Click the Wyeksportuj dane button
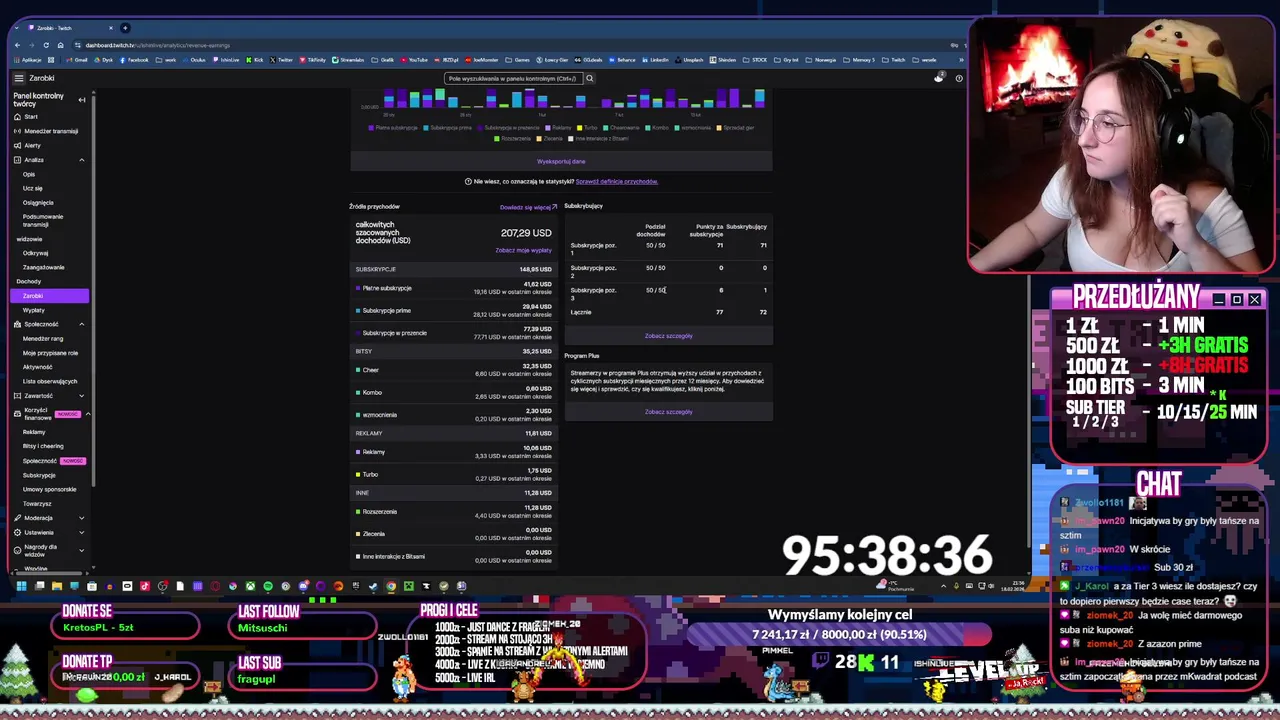The height and width of the screenshot is (720, 1280). click(x=561, y=161)
